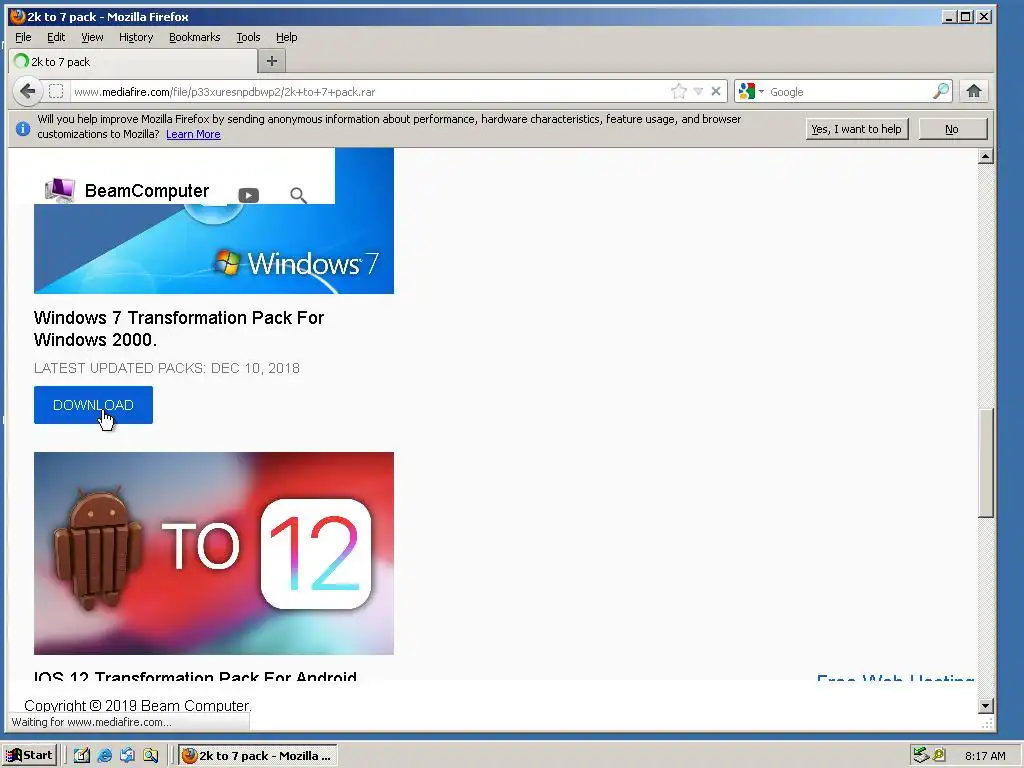Image resolution: width=1024 pixels, height=768 pixels.
Task: Open the Bookmarks menu
Action: pos(195,37)
